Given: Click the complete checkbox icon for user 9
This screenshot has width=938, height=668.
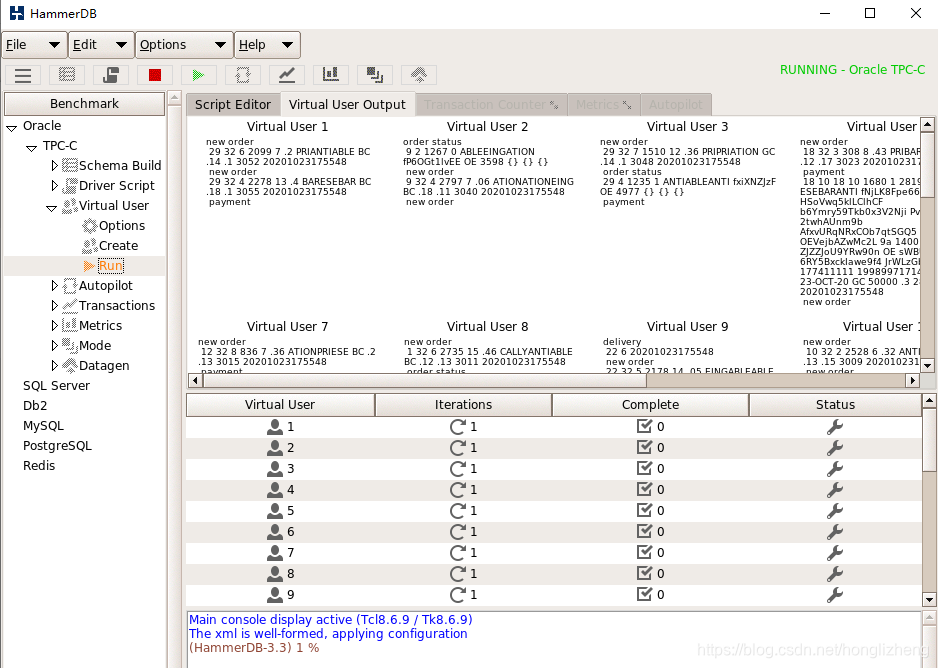Looking at the screenshot, I should (645, 594).
